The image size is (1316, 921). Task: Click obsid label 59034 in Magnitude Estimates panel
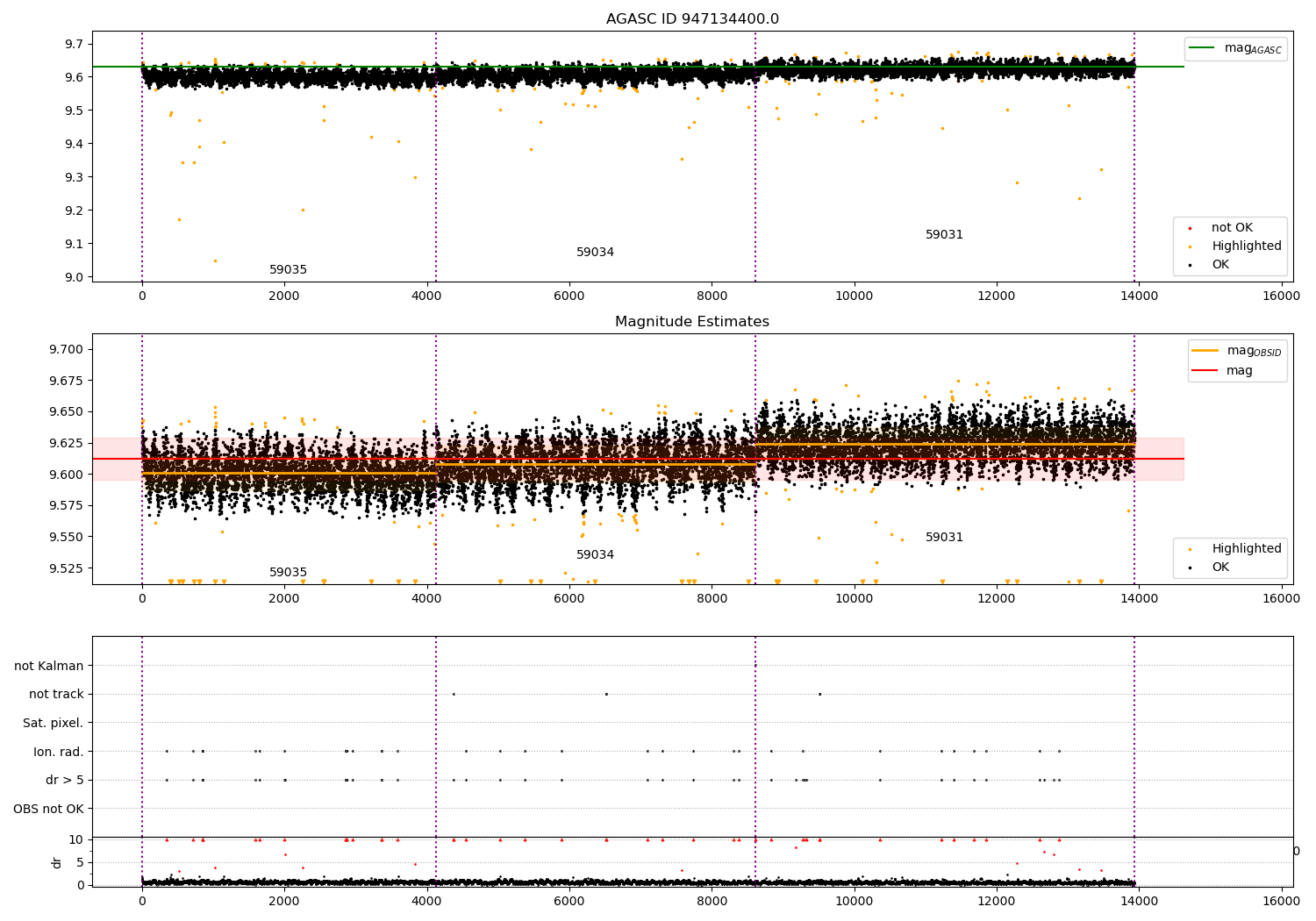tap(595, 555)
